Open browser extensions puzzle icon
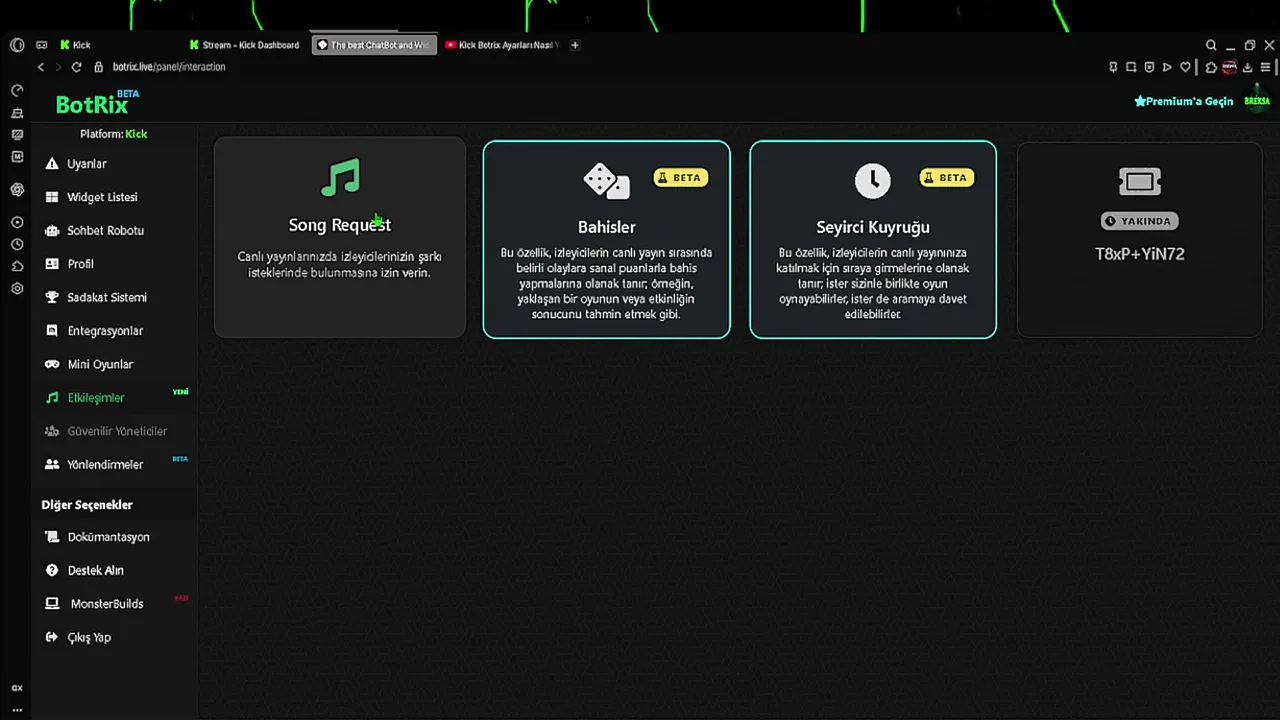The width and height of the screenshot is (1280, 720). click(1211, 67)
